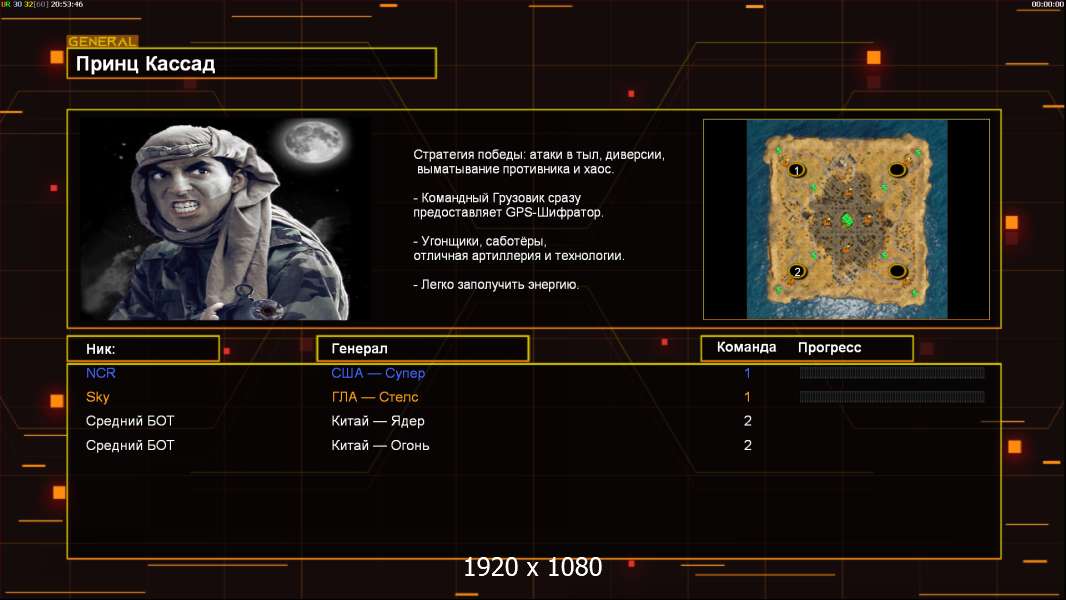Click the 'Командный Грузовик' description text
This screenshot has height=600, width=1066.
[x=508, y=205]
